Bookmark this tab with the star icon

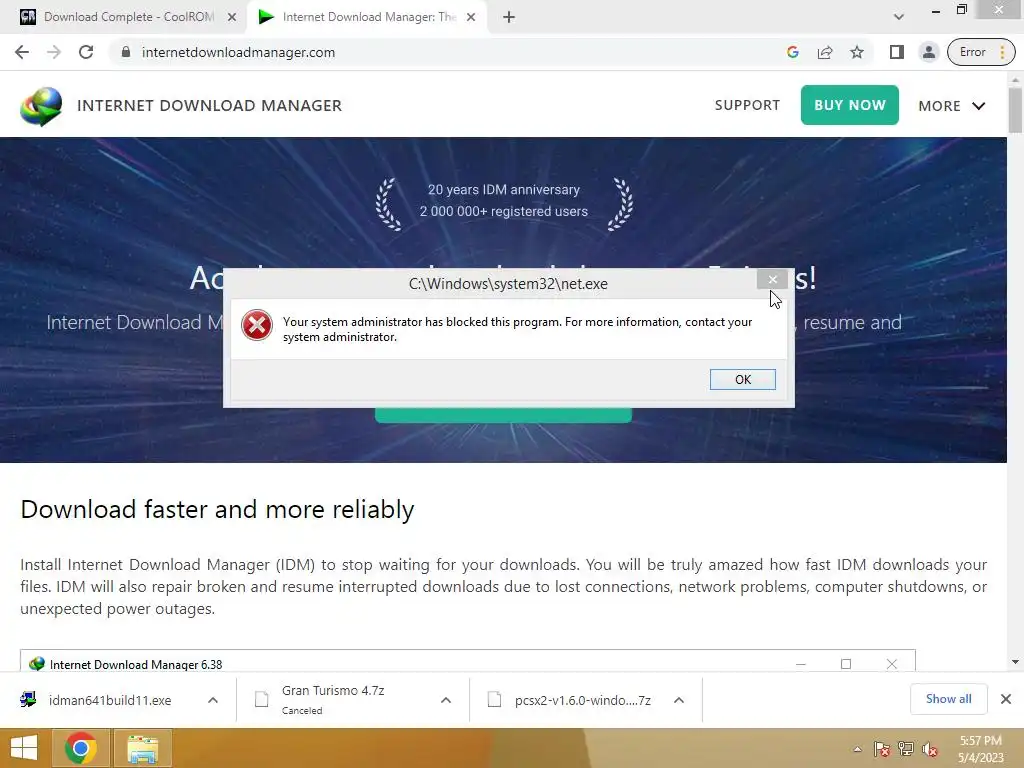[x=857, y=52]
